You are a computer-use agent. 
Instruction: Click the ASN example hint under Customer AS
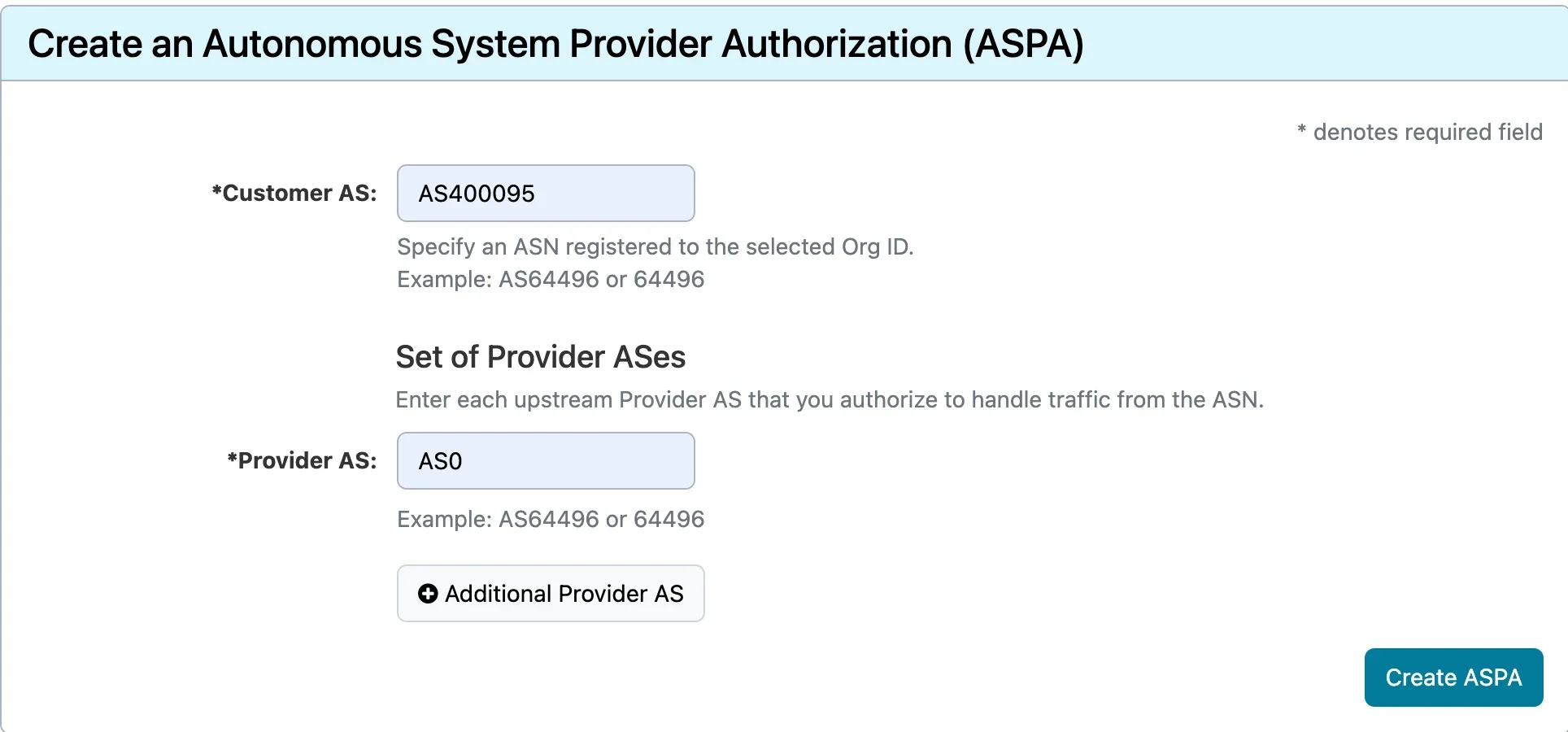pyautogui.click(x=550, y=279)
